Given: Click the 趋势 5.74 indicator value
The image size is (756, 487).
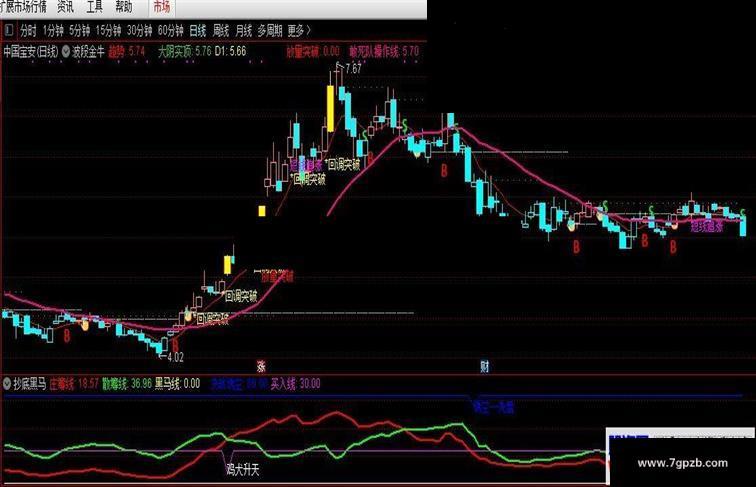Looking at the screenshot, I should [126, 52].
